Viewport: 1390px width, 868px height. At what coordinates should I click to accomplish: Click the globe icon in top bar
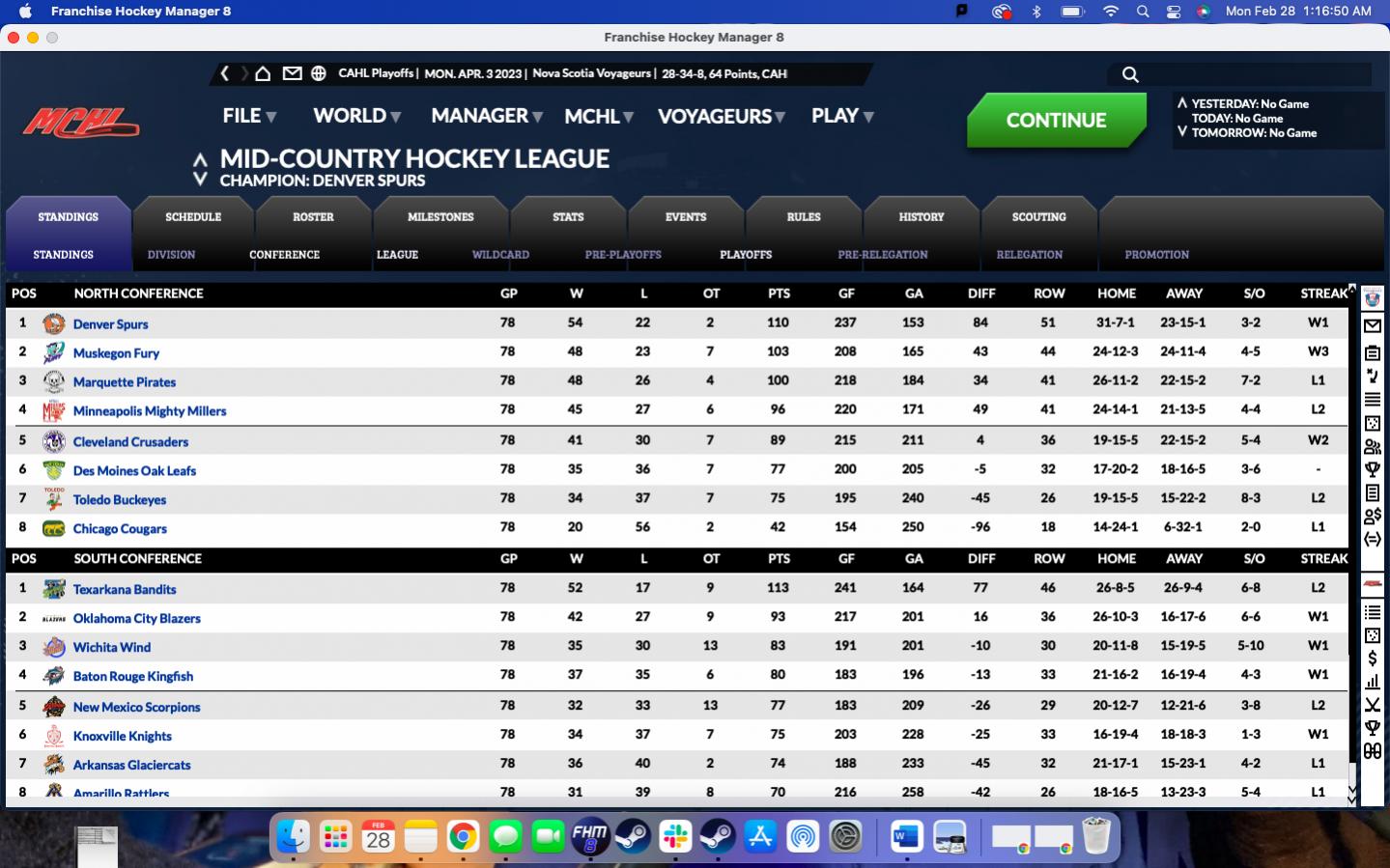pos(318,73)
